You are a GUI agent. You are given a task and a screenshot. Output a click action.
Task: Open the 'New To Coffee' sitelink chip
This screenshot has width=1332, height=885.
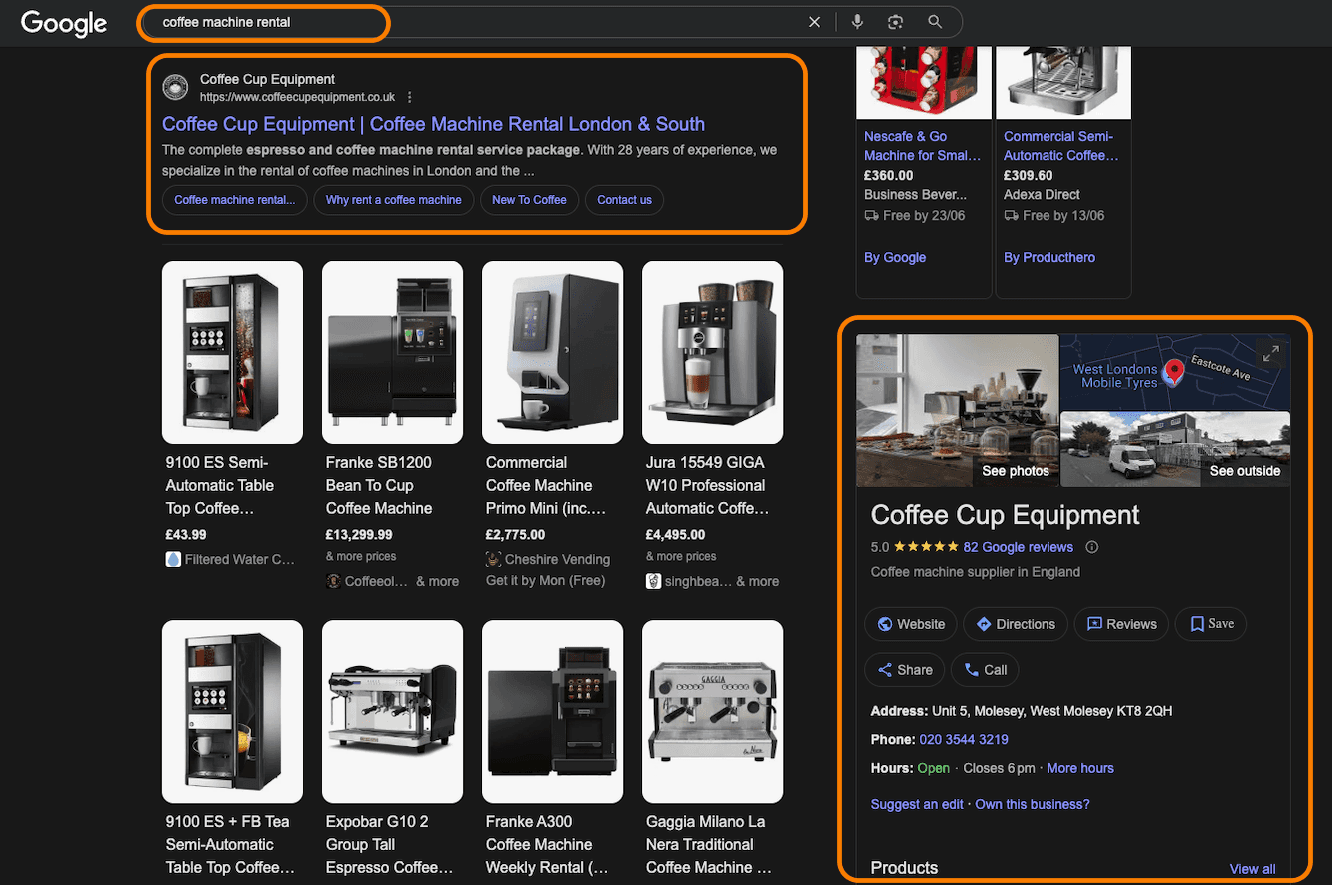529,200
